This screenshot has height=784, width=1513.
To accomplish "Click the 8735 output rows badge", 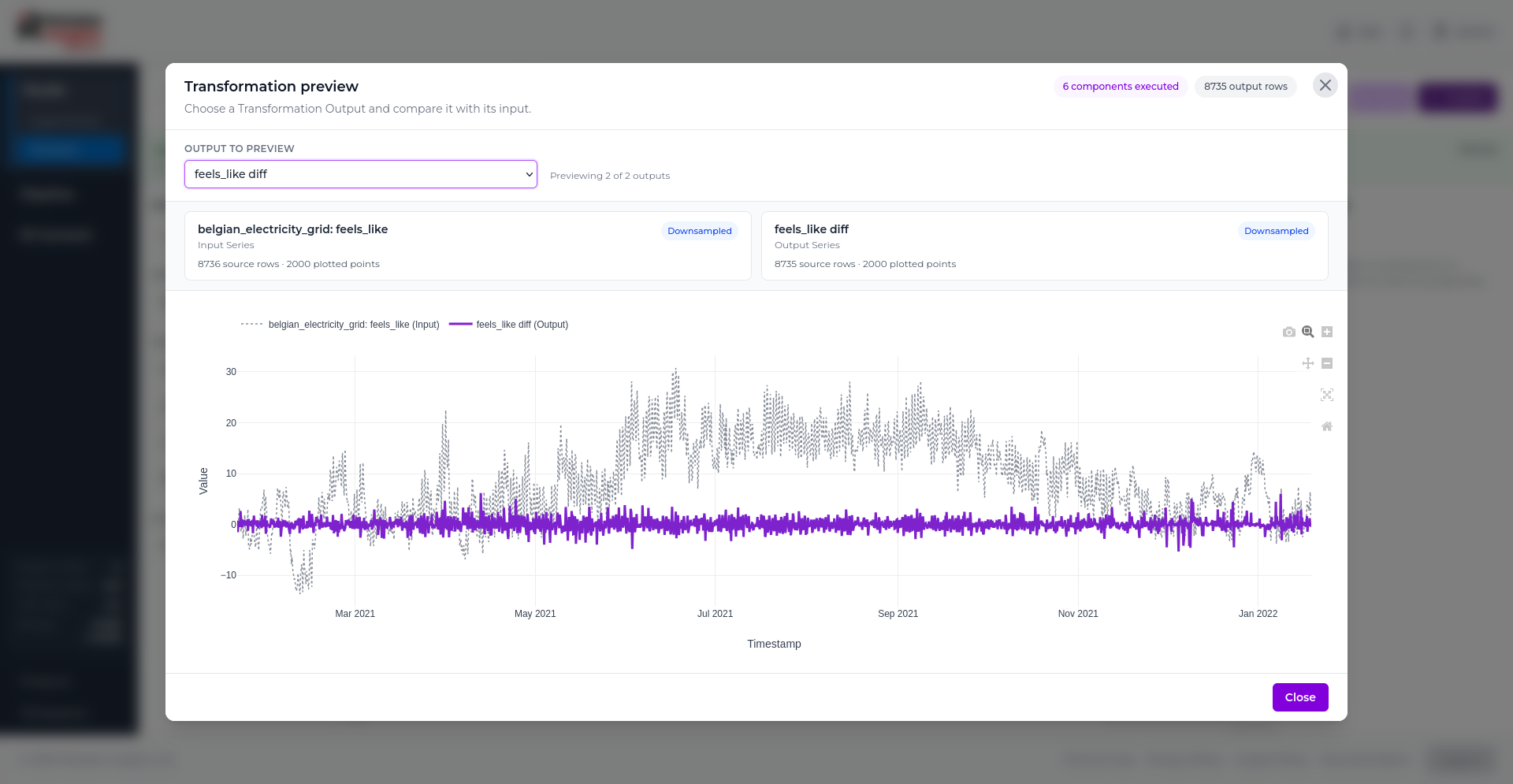I will pyautogui.click(x=1246, y=87).
